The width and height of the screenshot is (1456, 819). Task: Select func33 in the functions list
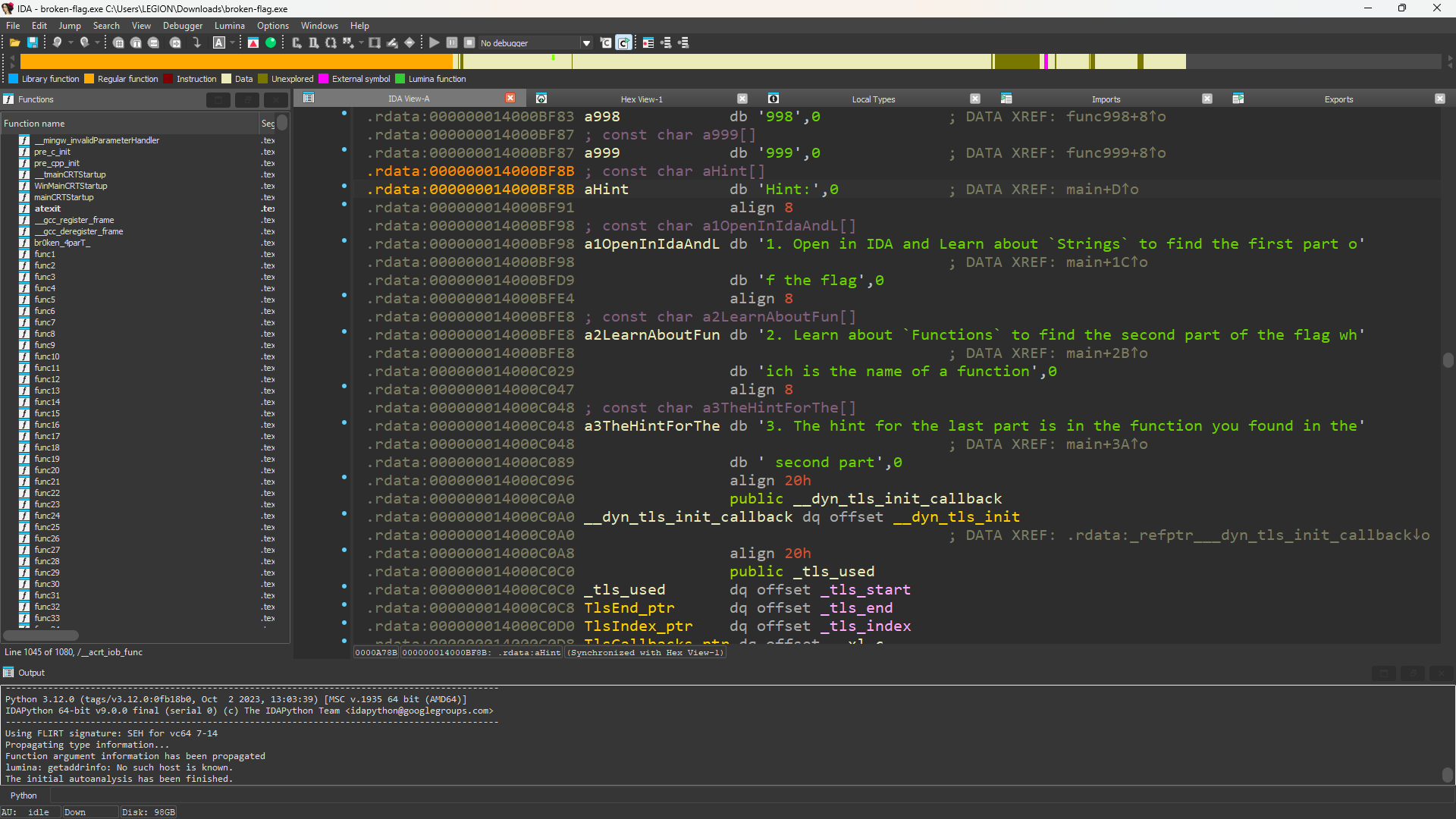click(47, 618)
